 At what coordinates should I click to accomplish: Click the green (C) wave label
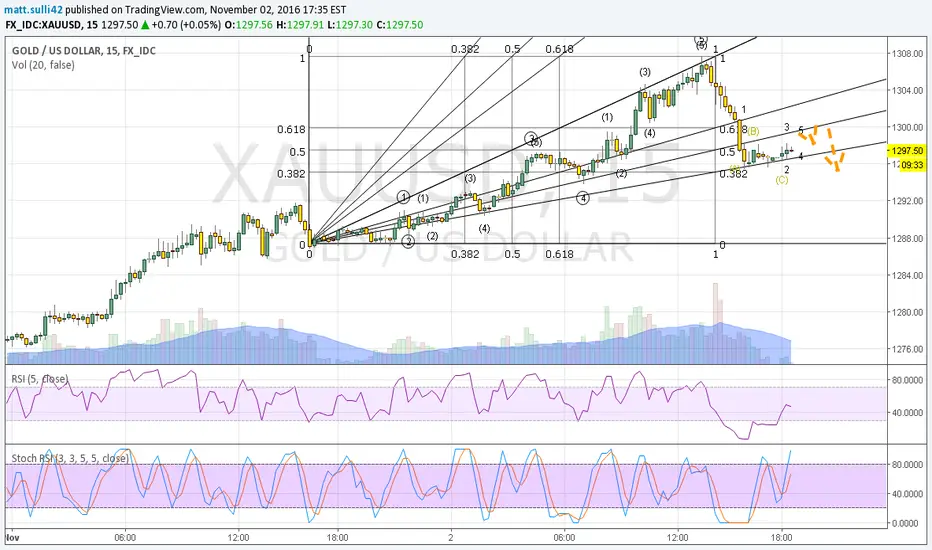(782, 180)
